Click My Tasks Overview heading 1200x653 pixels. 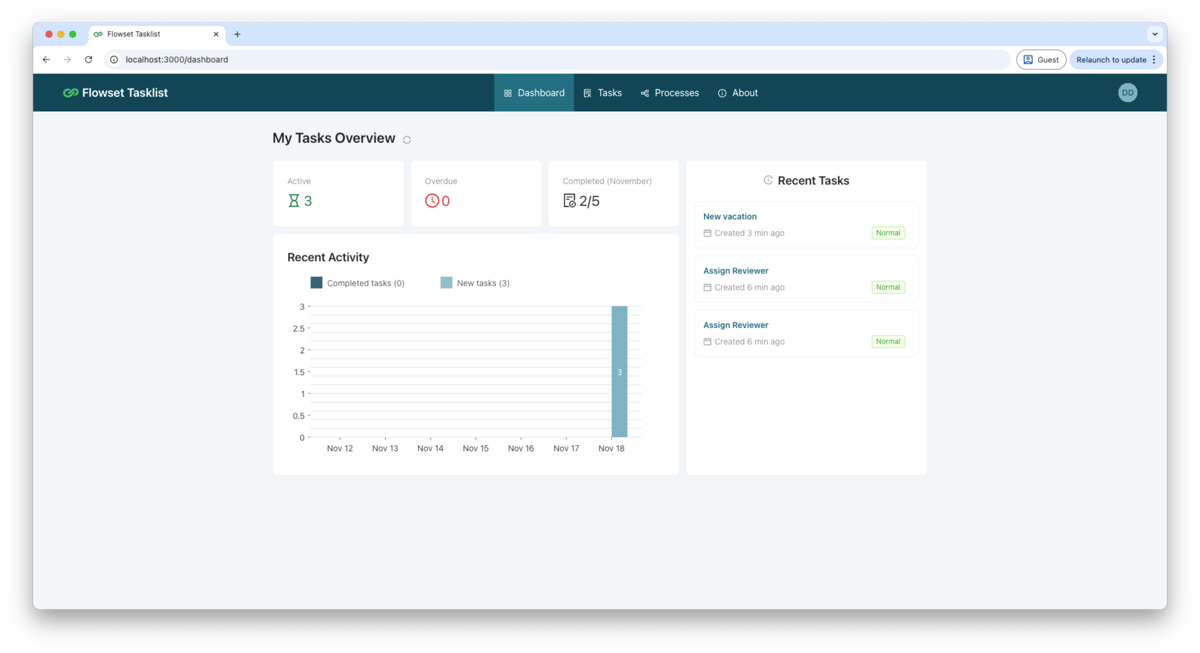[334, 138]
